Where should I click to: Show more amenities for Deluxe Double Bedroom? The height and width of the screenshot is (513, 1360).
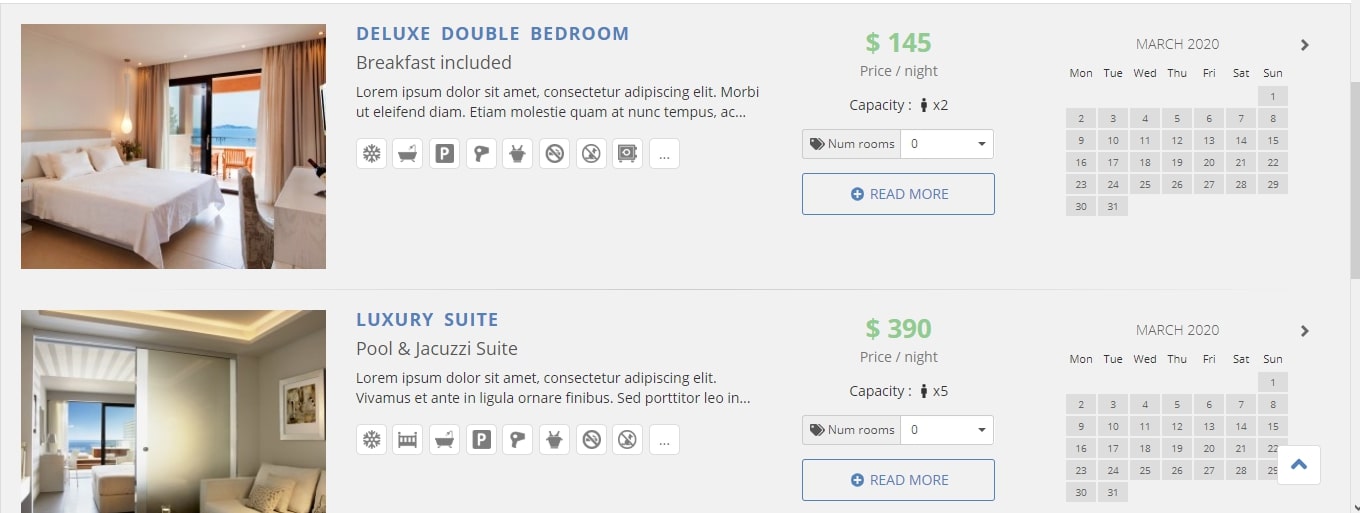click(665, 153)
